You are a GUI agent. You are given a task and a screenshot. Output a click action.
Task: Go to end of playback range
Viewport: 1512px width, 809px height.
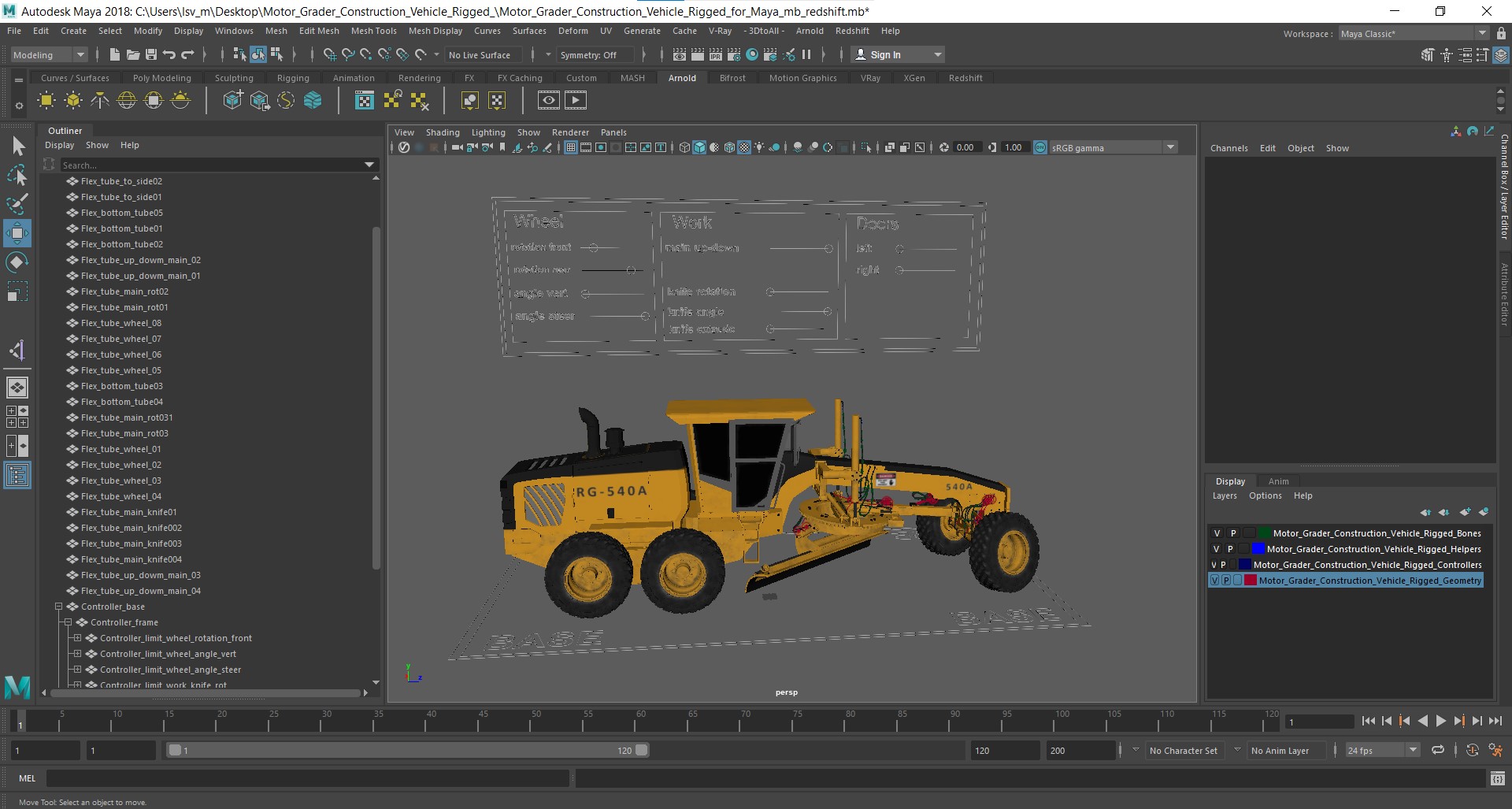click(x=1495, y=721)
